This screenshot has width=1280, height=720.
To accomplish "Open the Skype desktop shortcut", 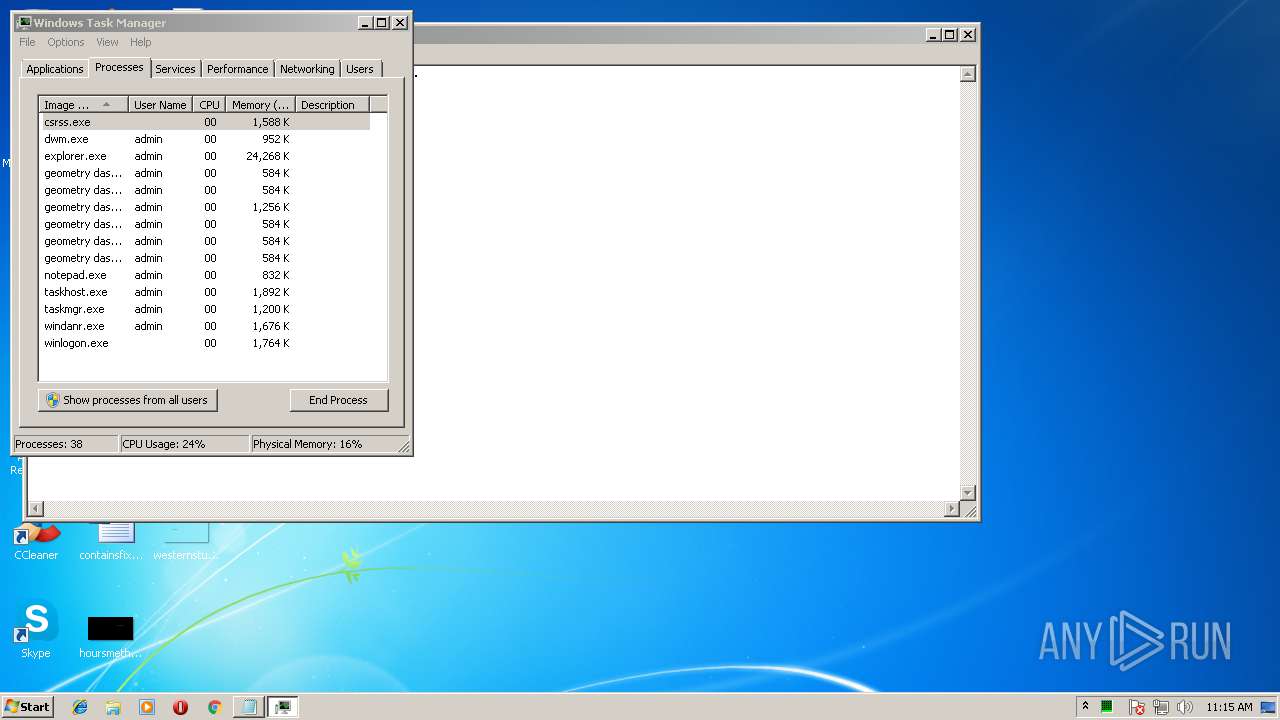I will click(36, 630).
